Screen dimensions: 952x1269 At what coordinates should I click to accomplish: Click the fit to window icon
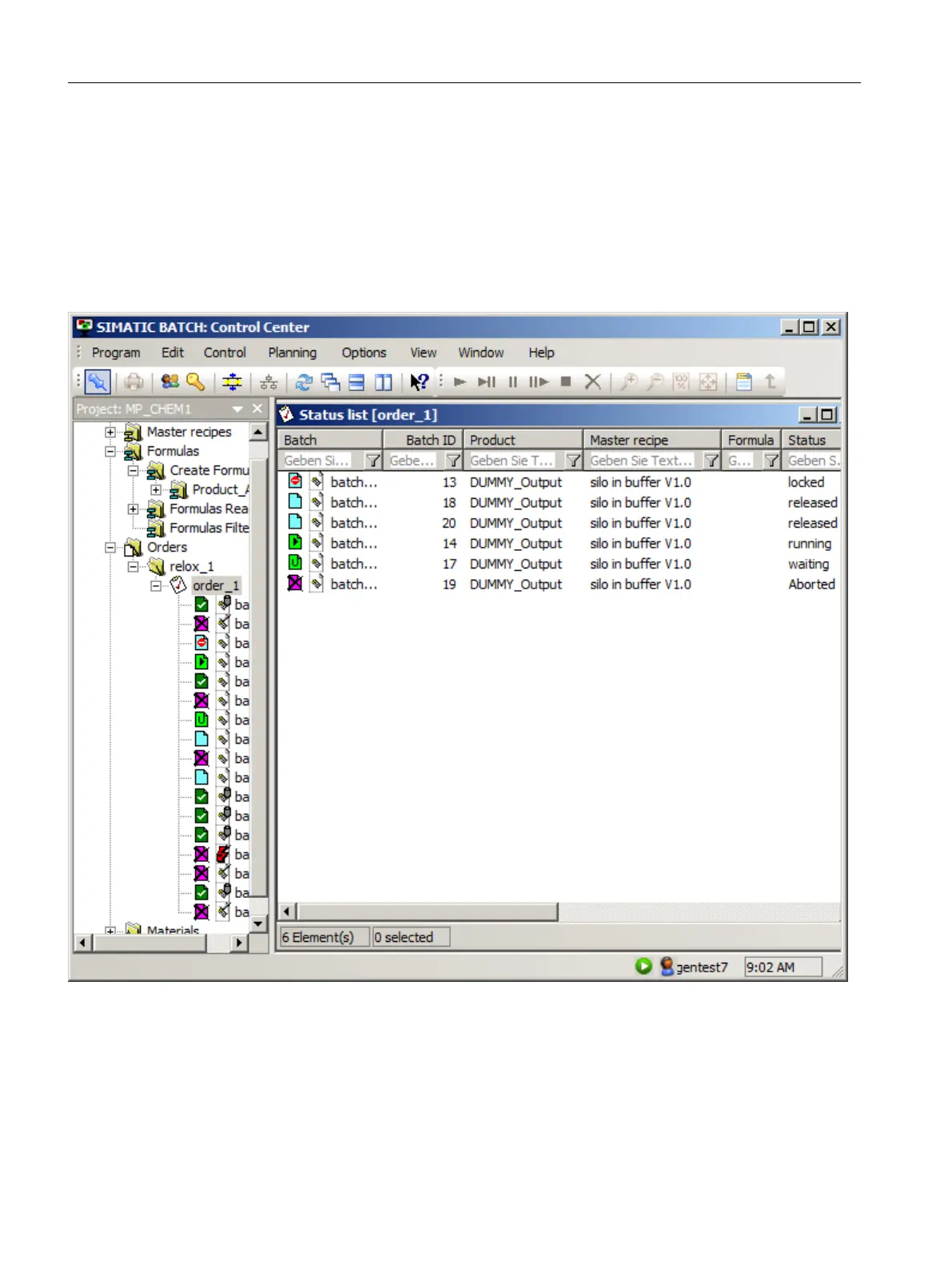[708, 382]
